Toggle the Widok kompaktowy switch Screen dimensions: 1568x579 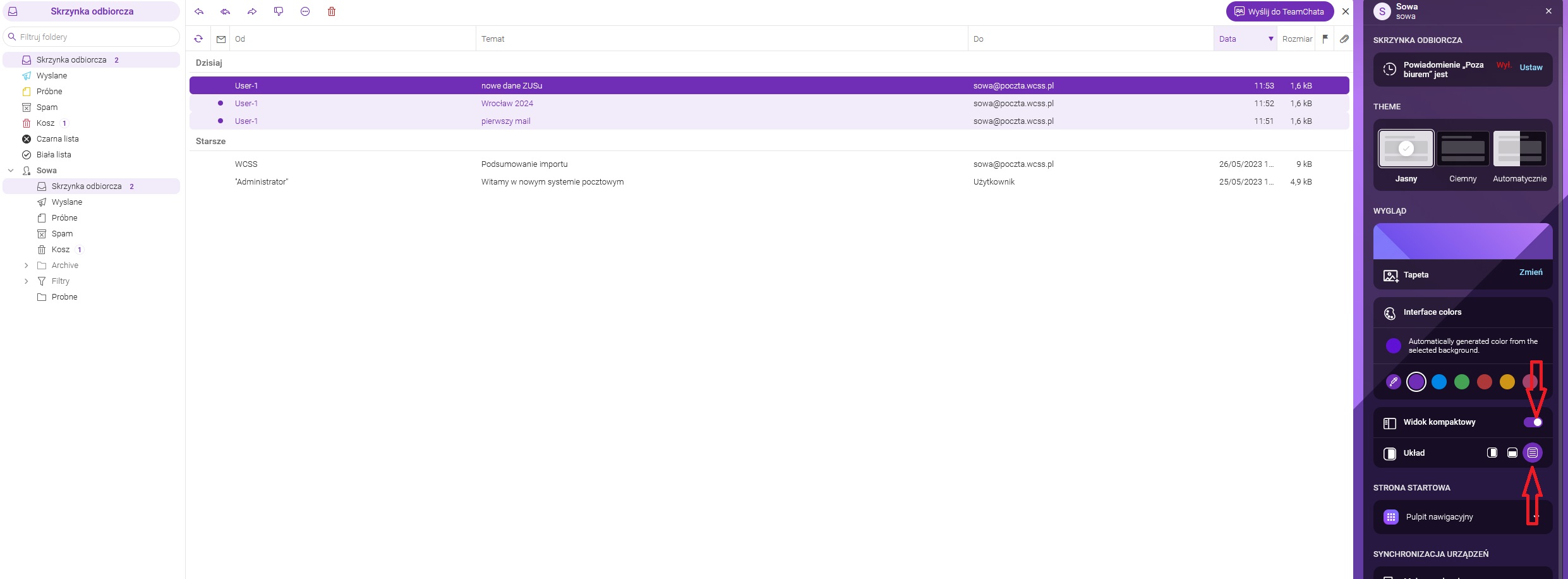click(x=1533, y=422)
